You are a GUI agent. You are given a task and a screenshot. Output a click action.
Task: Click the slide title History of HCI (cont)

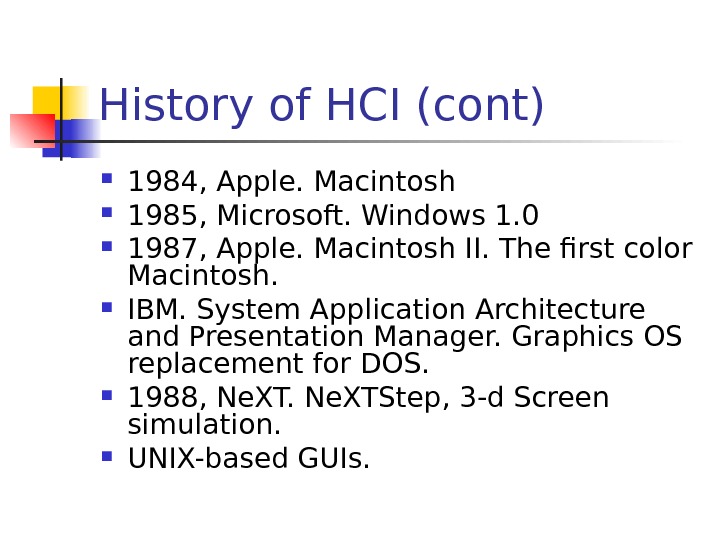tap(321, 107)
